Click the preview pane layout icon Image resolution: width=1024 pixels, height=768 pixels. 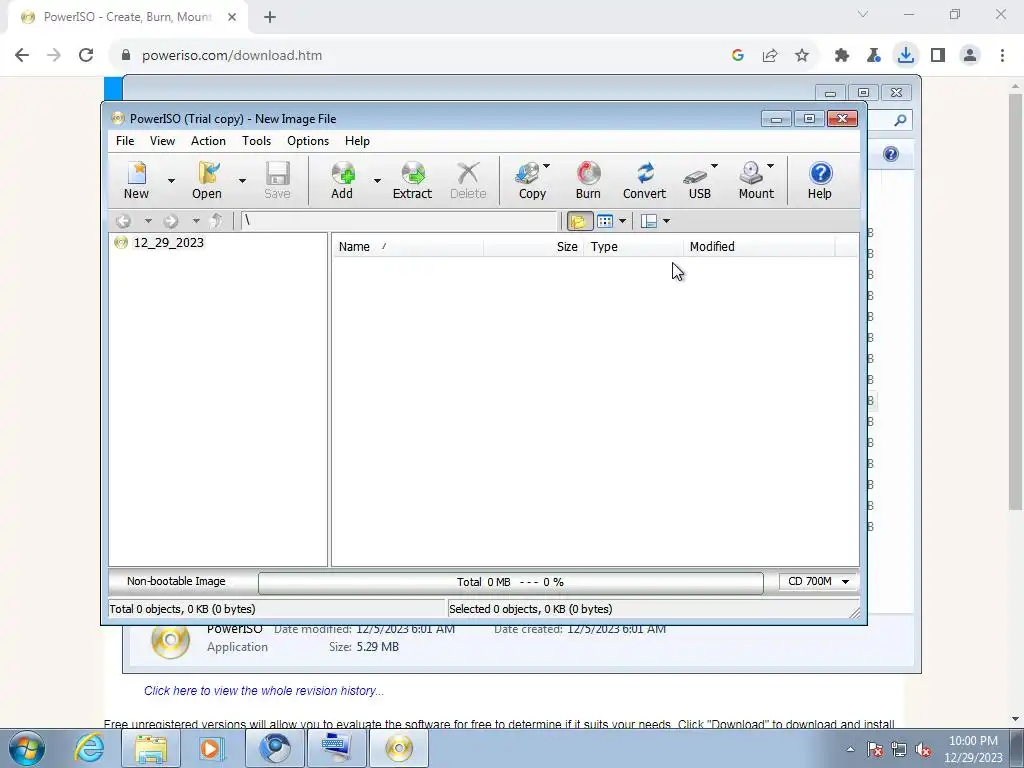[x=649, y=221]
